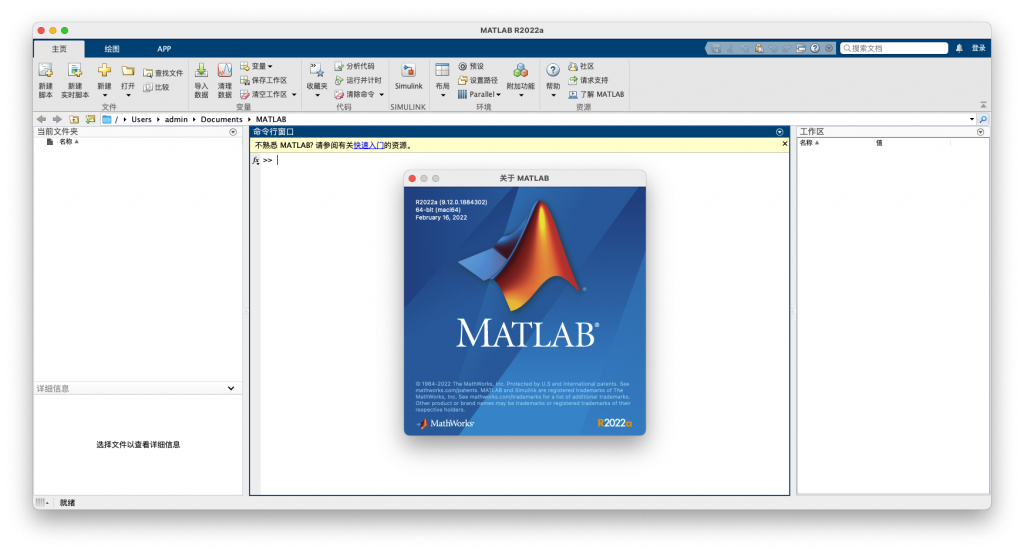Open 预设 (Preferences) gear
The width and height of the screenshot is (1024, 553).
click(x=471, y=66)
